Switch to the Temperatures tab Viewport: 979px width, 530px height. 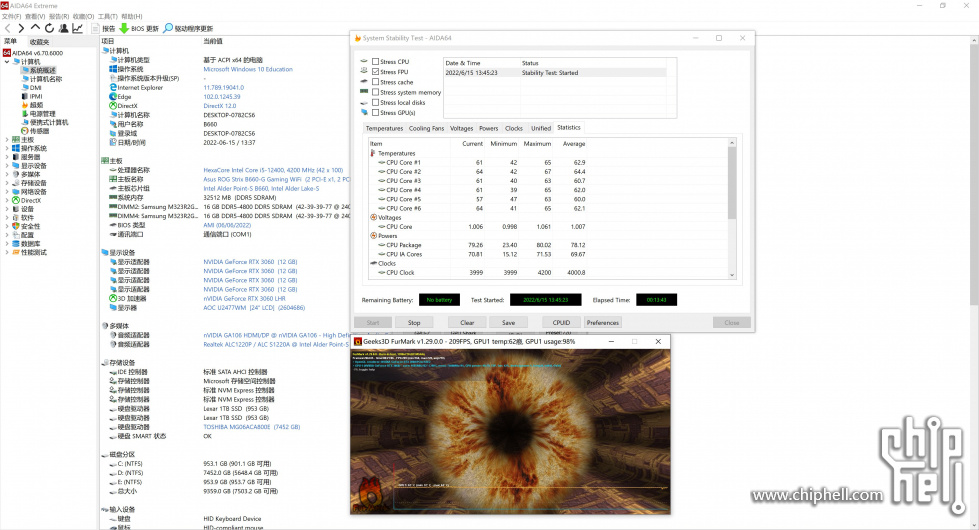coord(384,128)
